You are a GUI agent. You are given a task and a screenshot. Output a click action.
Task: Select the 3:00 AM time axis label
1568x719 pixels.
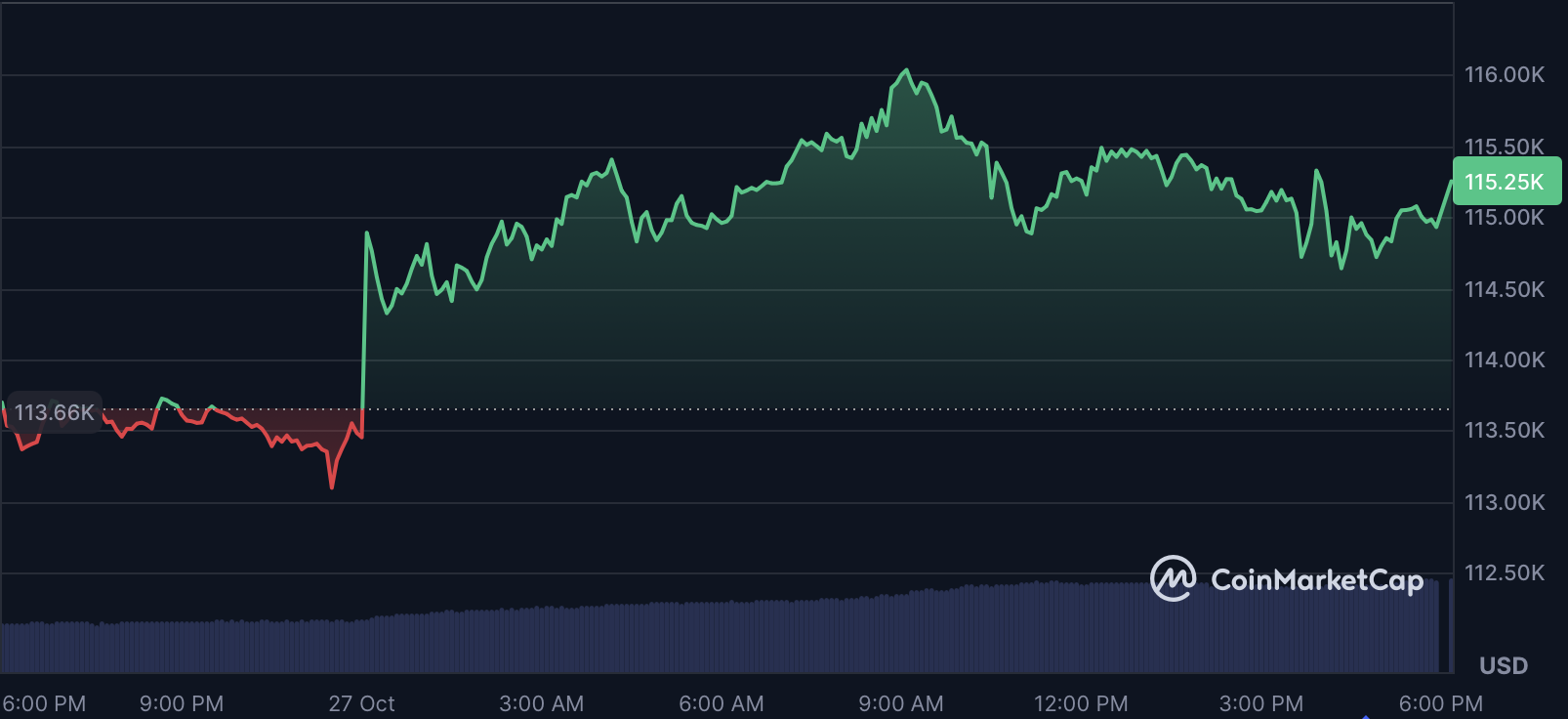[541, 703]
